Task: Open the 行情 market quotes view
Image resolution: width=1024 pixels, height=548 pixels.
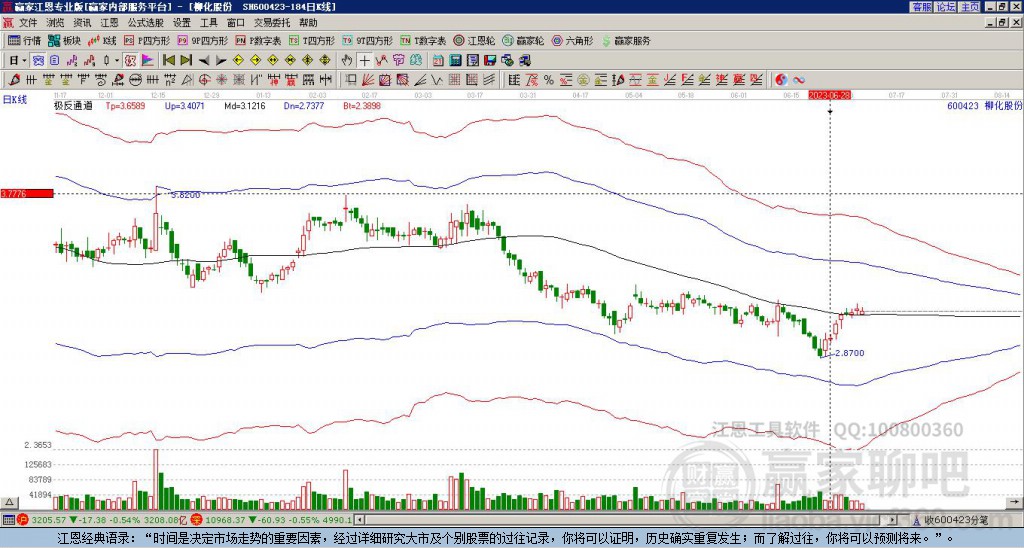Action: coord(25,40)
